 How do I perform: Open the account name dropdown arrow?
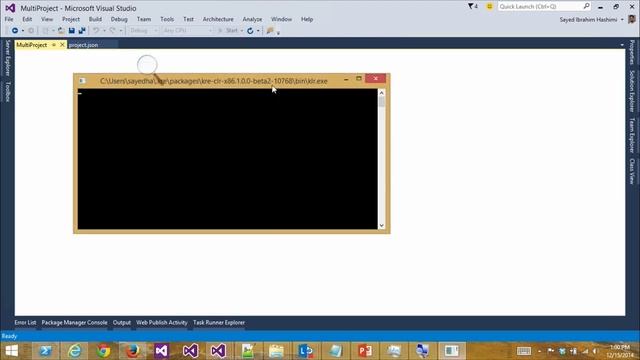(622, 20)
